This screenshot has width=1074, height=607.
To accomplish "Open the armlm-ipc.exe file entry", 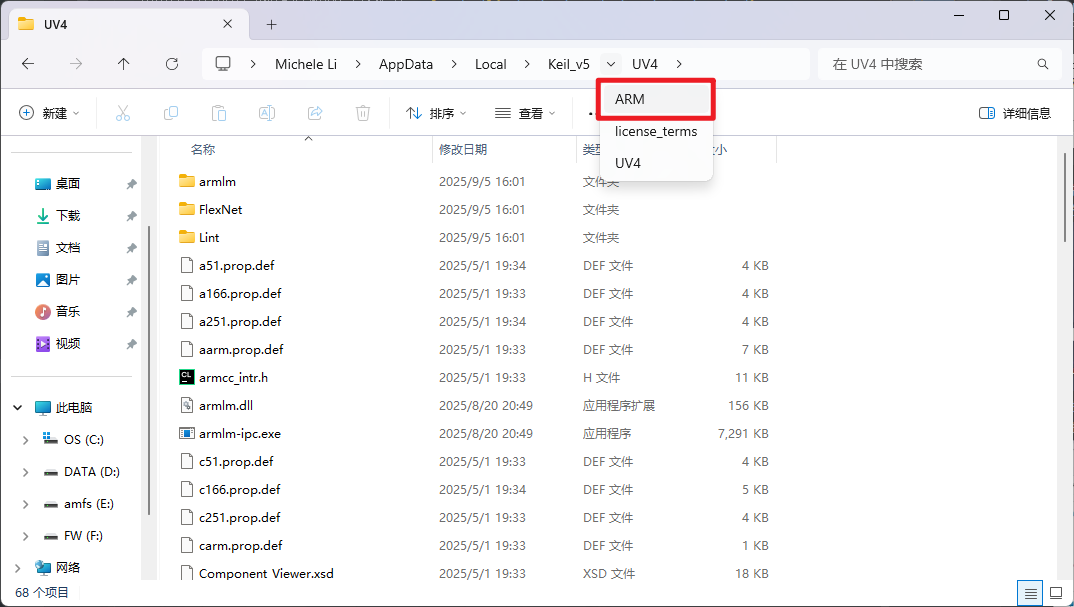I will pos(240,434).
